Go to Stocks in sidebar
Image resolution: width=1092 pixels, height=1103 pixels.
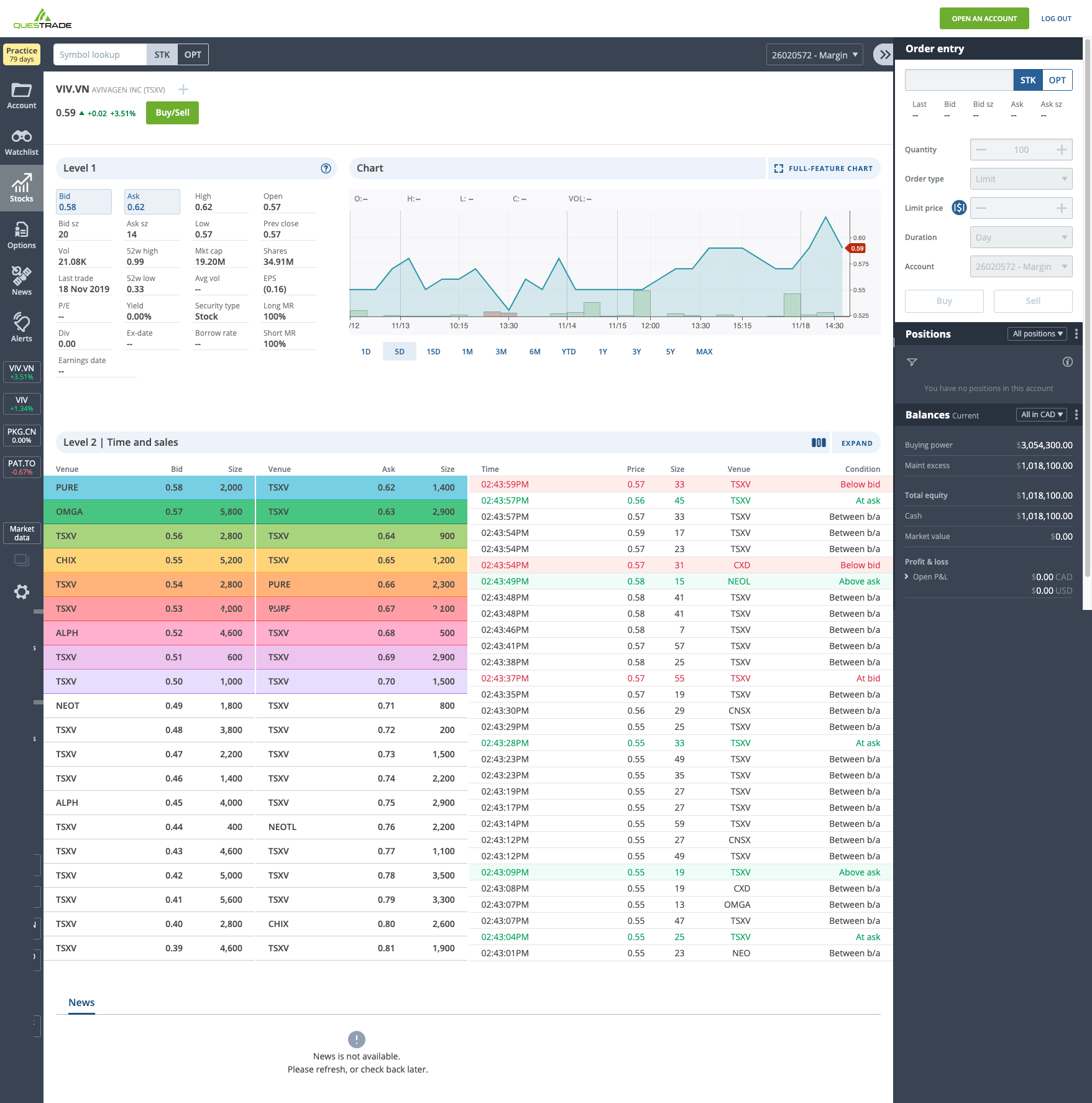[22, 188]
